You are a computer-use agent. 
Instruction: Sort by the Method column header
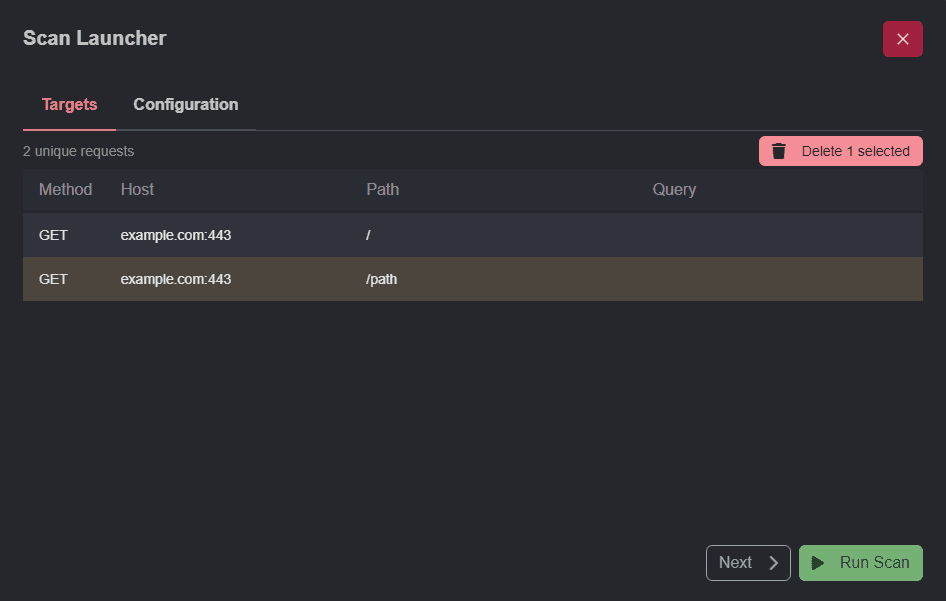coord(65,190)
